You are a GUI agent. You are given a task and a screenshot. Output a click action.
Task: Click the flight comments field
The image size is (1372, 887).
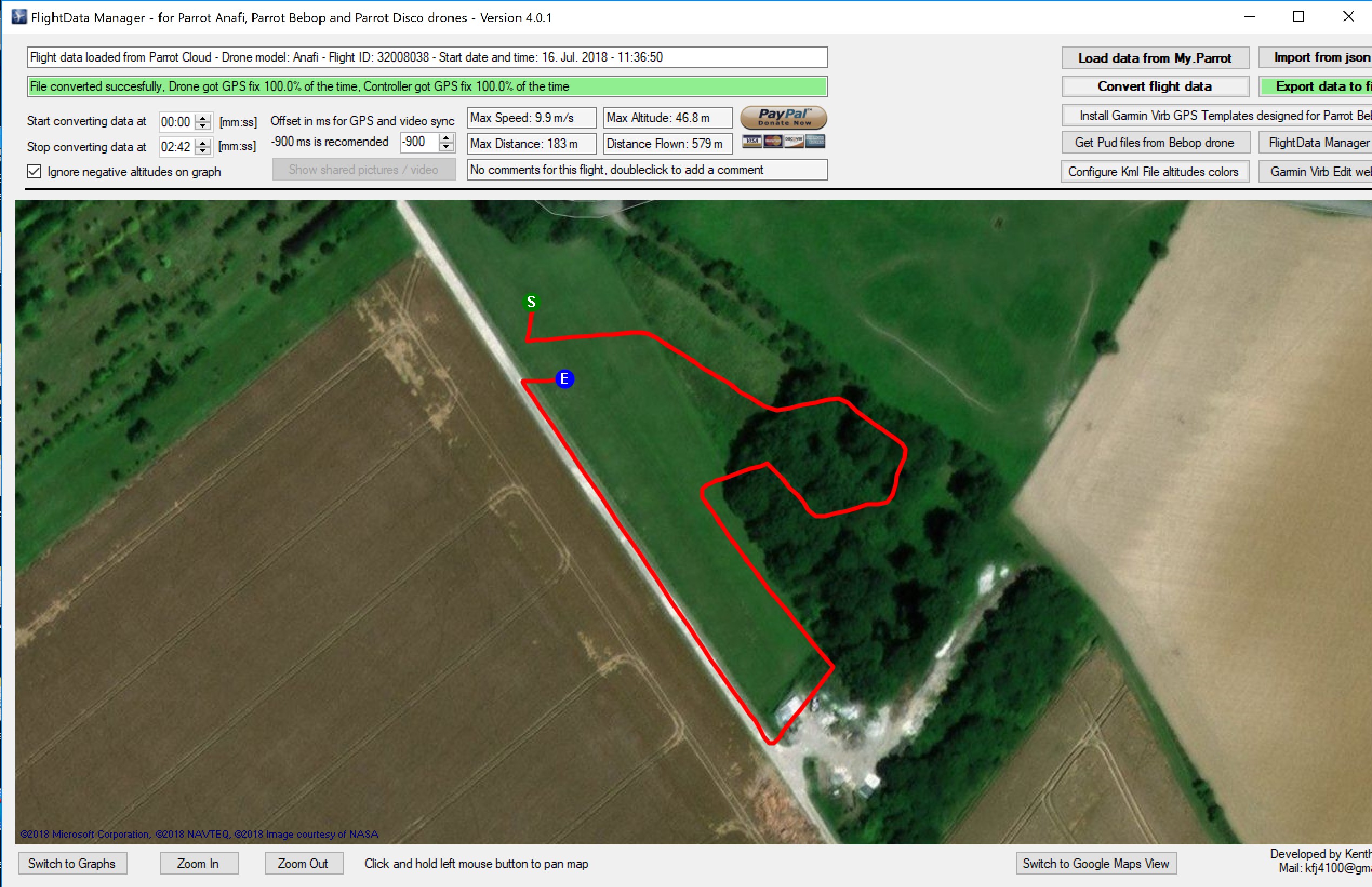click(647, 170)
